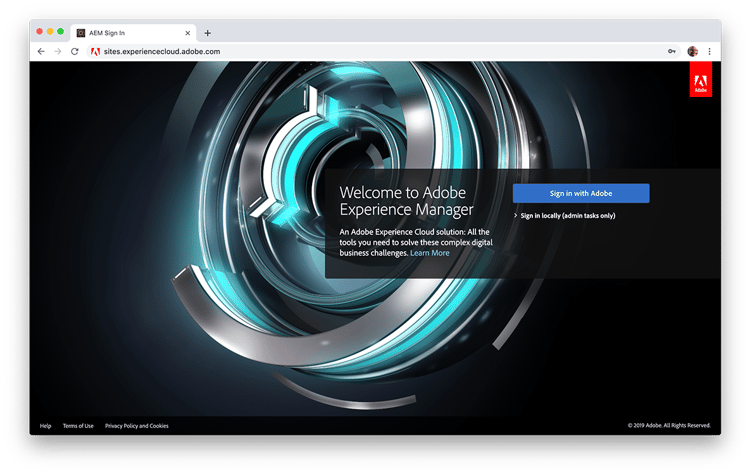Click the browser back arrow
The height and width of the screenshot is (474, 750).
tap(41, 51)
